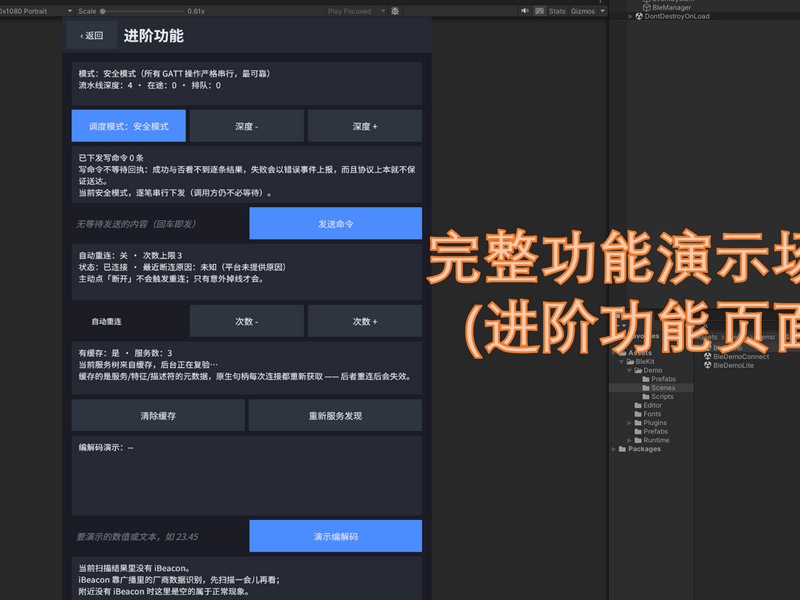Click the 重新服务发现 button
Image resolution: width=800 pixels, height=600 pixels.
click(335, 415)
